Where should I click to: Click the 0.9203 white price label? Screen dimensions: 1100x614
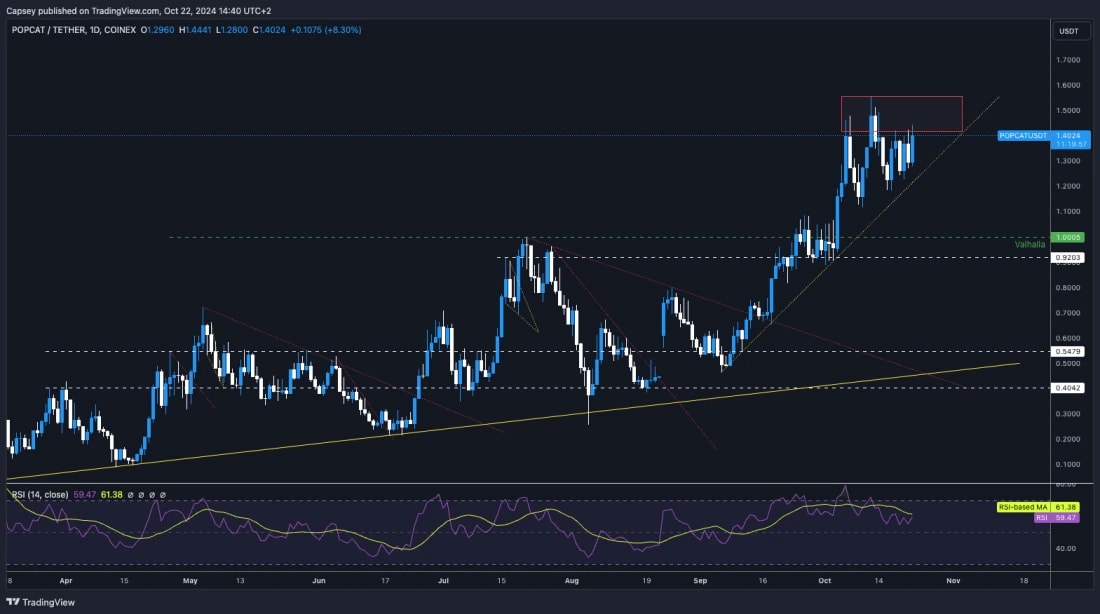pos(1069,257)
